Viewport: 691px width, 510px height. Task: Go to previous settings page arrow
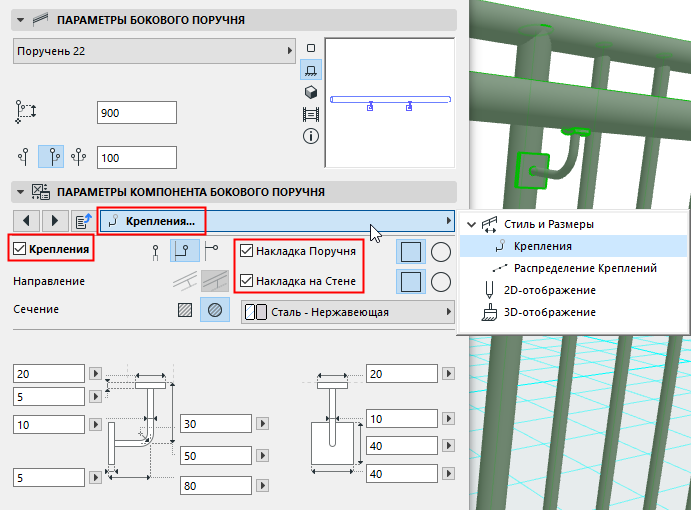point(26,220)
